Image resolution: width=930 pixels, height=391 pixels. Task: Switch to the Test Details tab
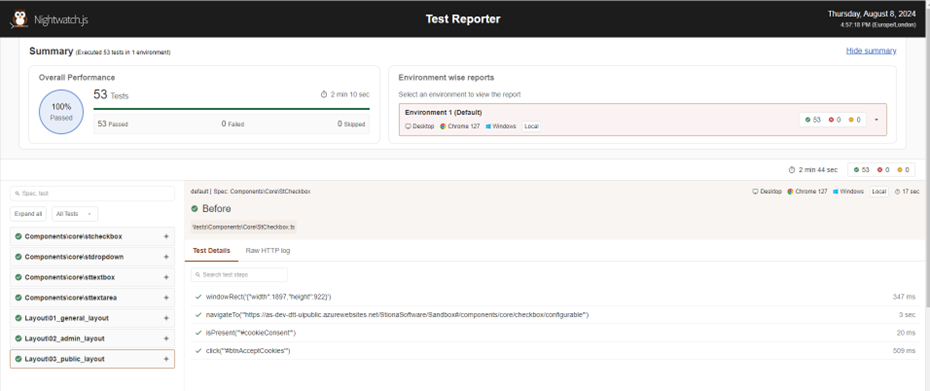tap(211, 251)
